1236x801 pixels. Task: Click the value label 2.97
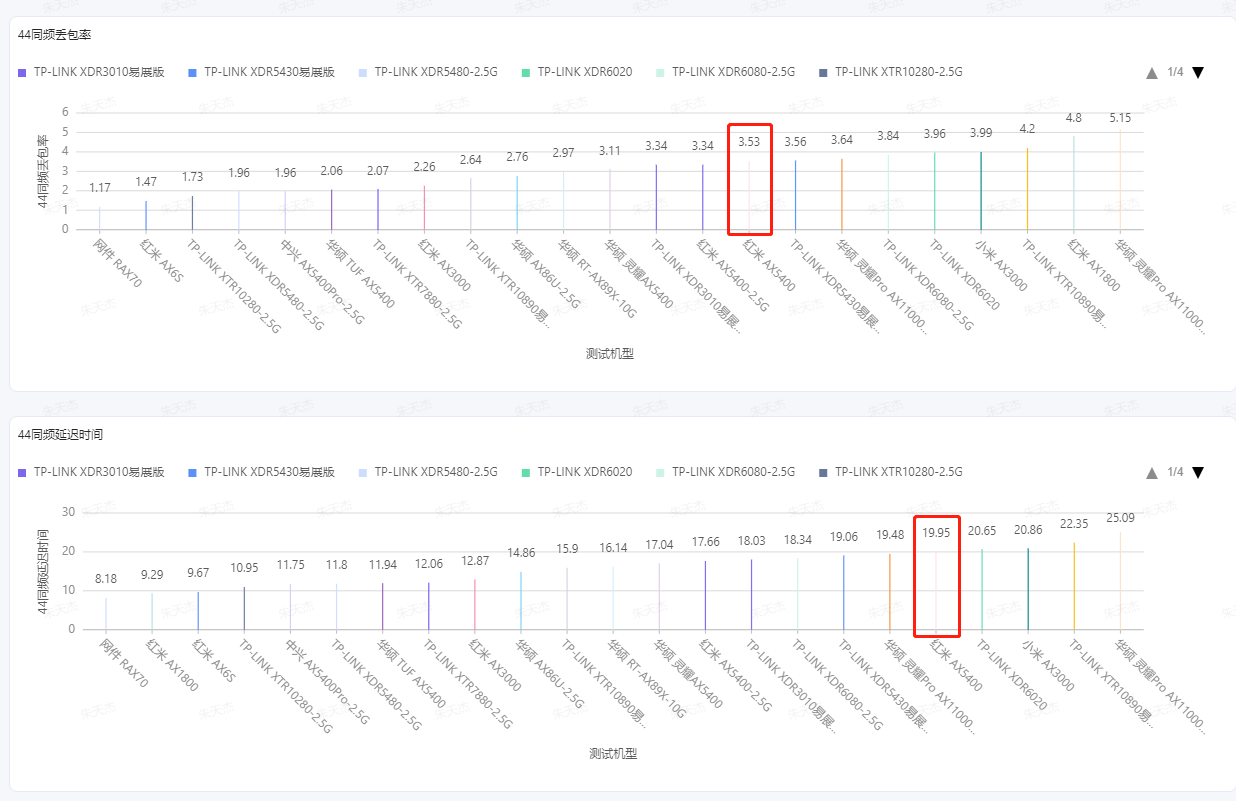click(564, 154)
